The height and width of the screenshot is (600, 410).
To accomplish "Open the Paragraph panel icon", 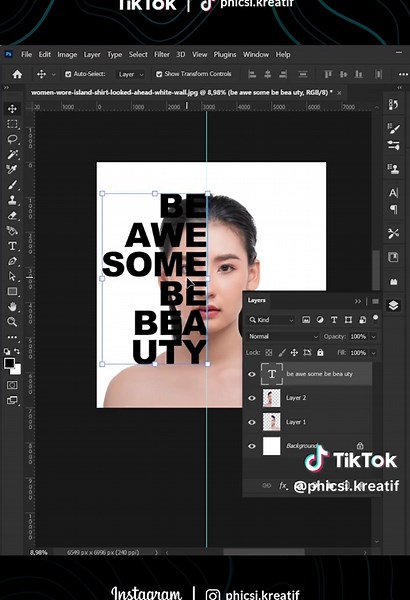I will click(393, 209).
